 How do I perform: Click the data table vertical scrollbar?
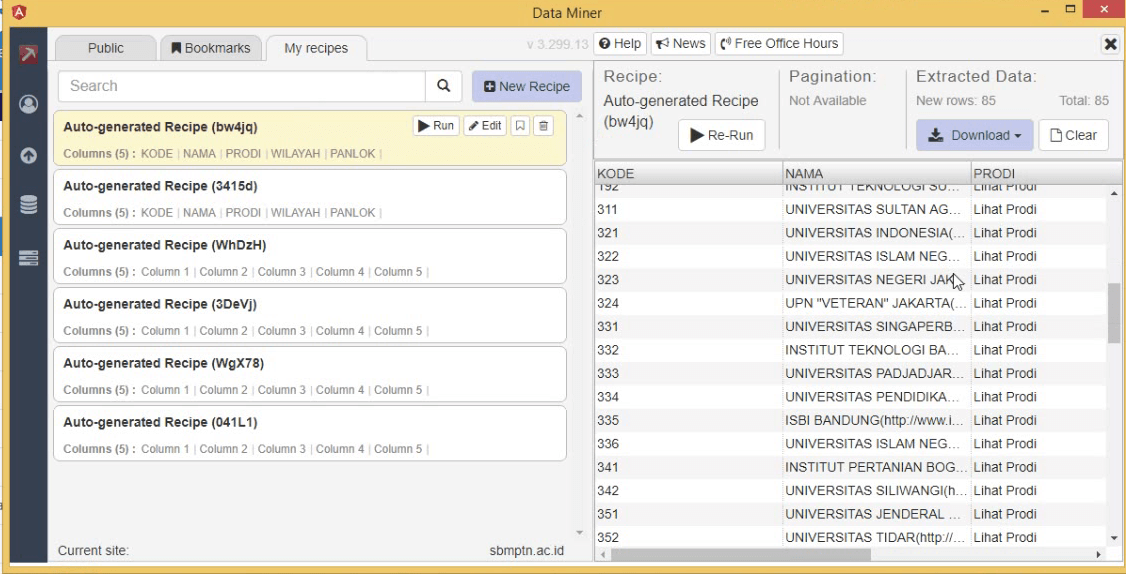pos(1114,312)
